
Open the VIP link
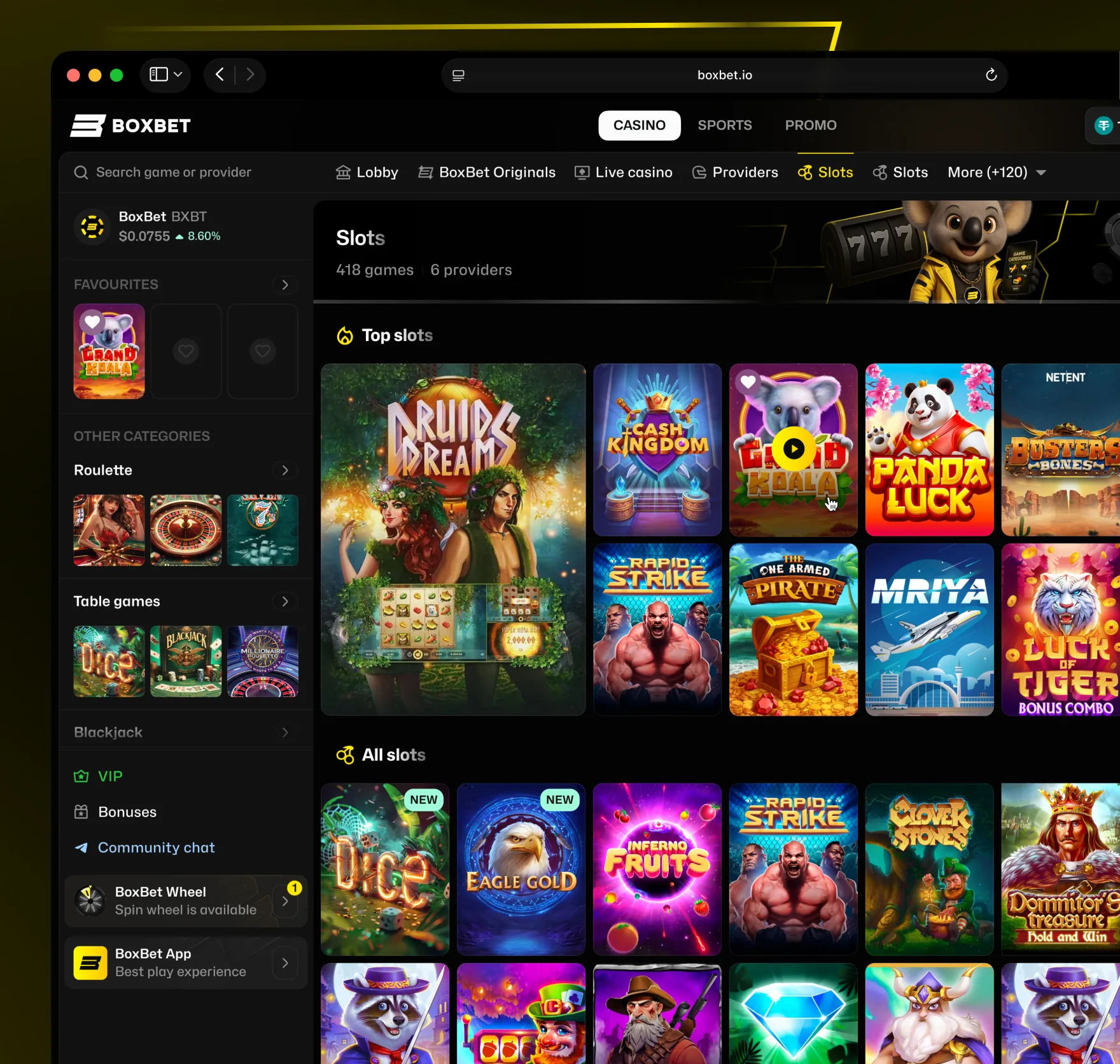[98, 776]
